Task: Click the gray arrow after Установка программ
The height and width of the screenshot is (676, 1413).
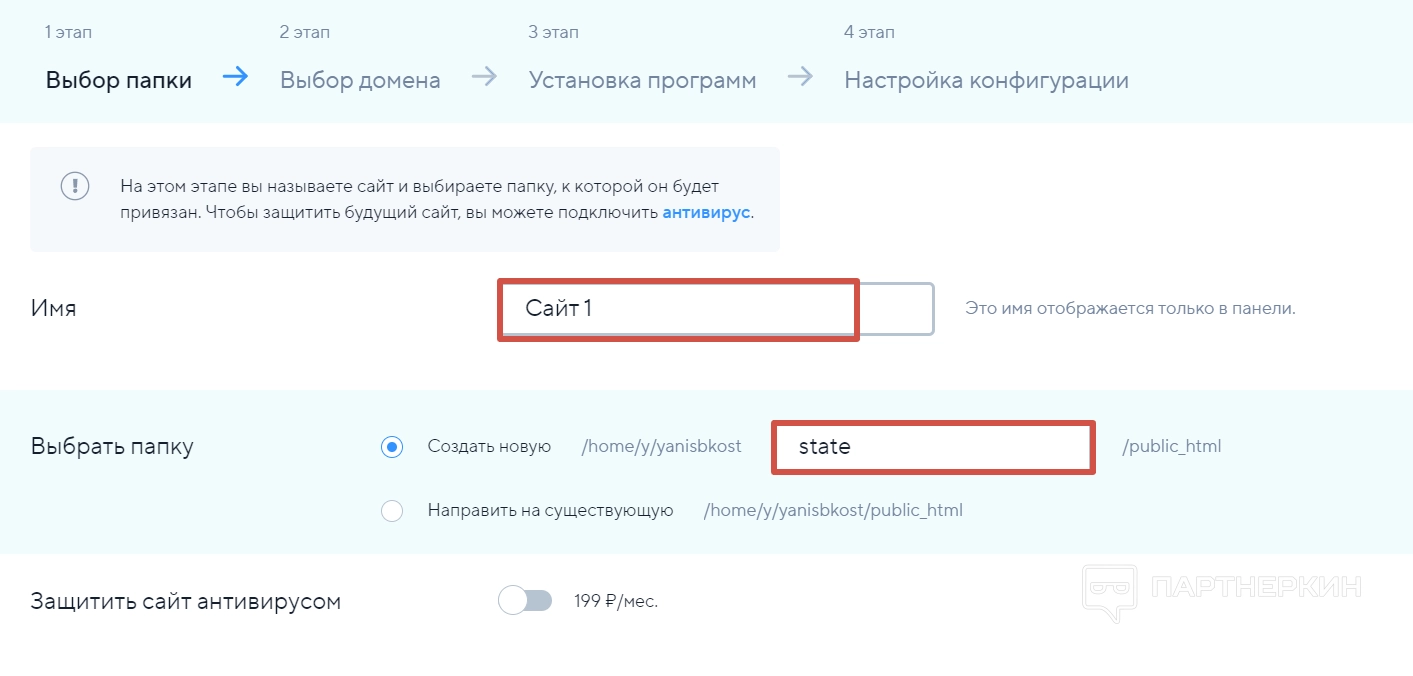Action: [x=800, y=78]
